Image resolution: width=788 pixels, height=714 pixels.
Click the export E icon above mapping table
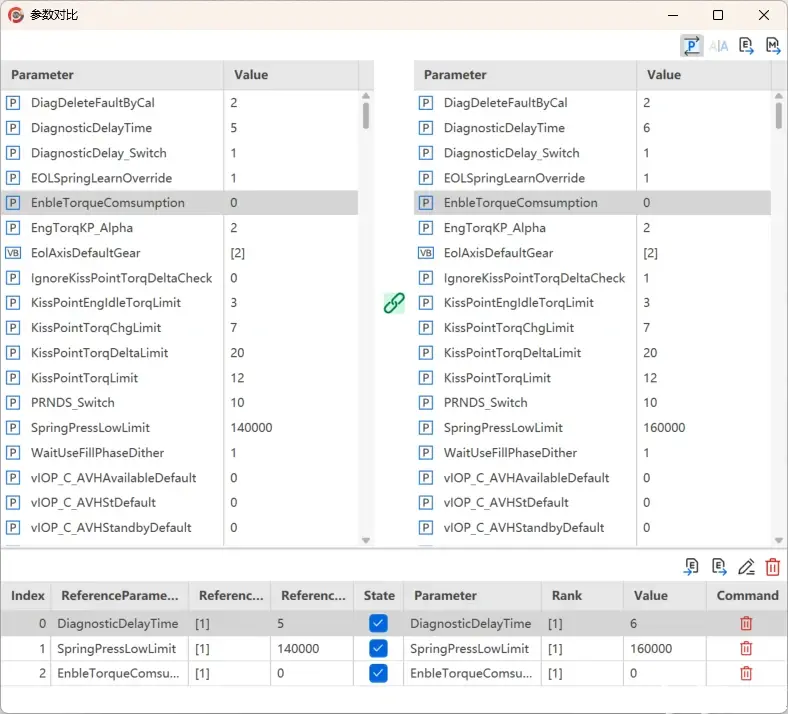(x=719, y=567)
